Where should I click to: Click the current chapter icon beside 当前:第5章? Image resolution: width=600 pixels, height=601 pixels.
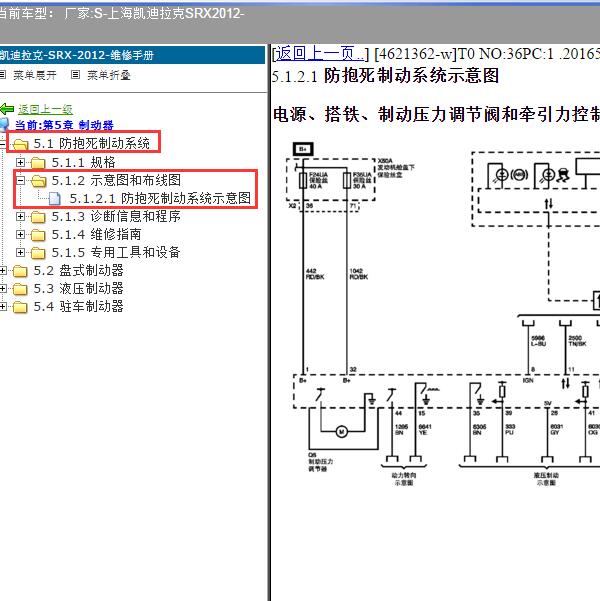(x=4, y=124)
